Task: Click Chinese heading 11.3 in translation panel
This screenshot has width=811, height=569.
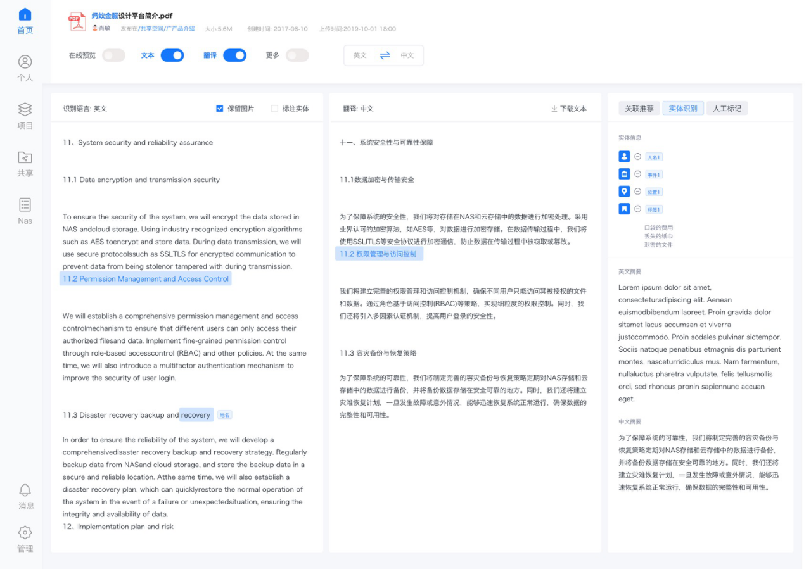Action: point(378,353)
